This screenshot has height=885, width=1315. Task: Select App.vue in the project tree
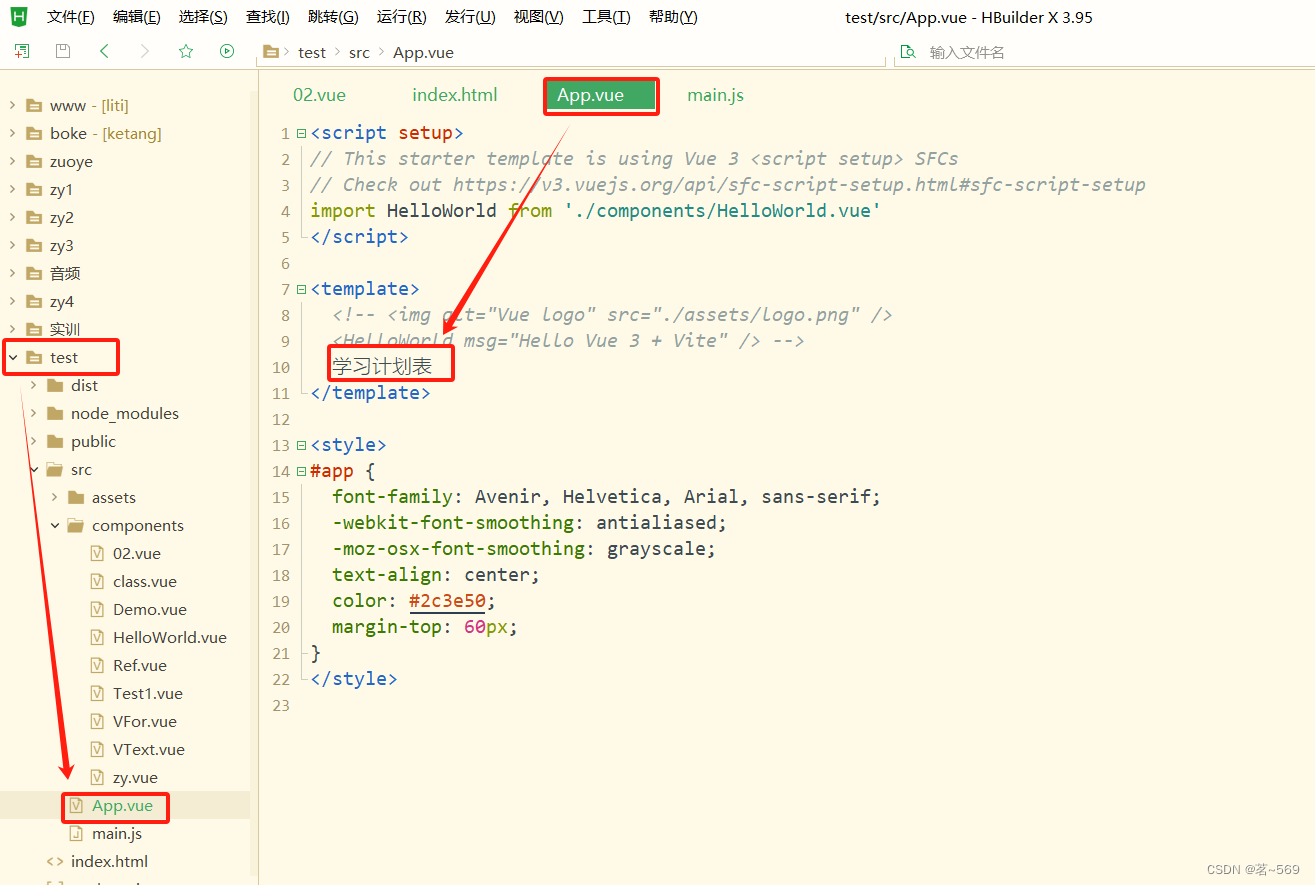pyautogui.click(x=122, y=805)
